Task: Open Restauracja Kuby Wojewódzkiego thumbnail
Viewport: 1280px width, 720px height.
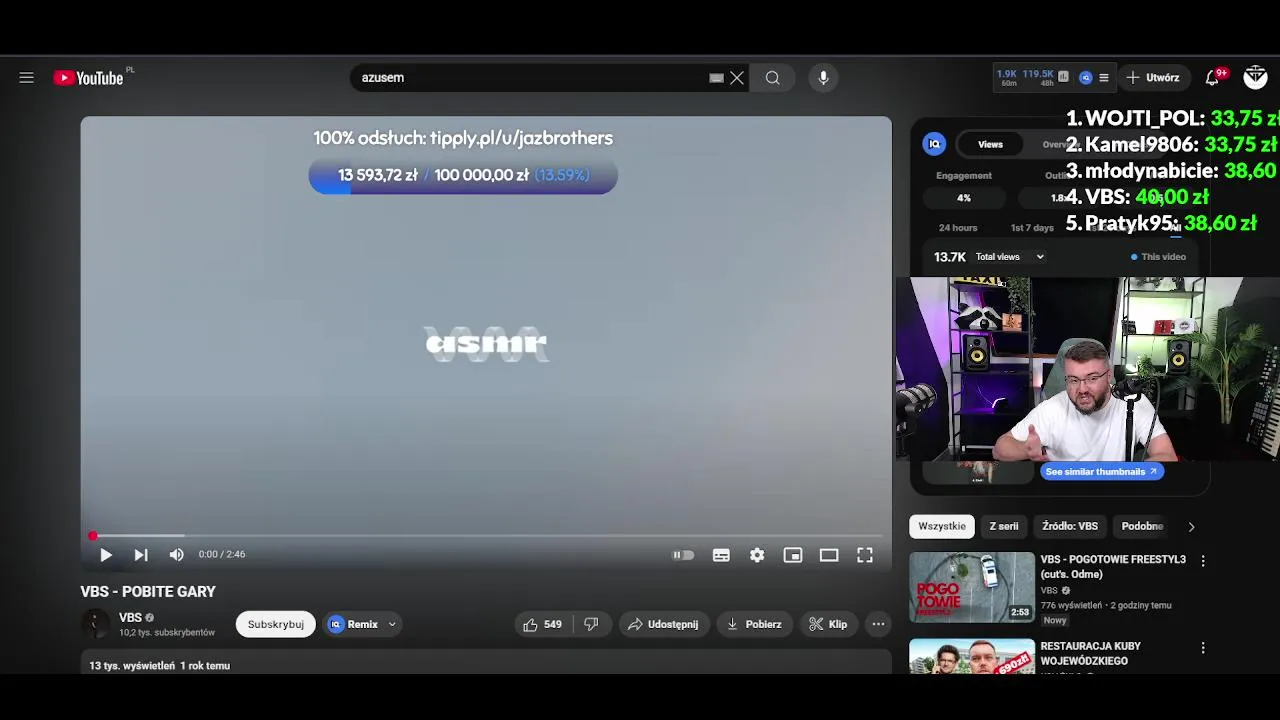Action: tap(972, 656)
